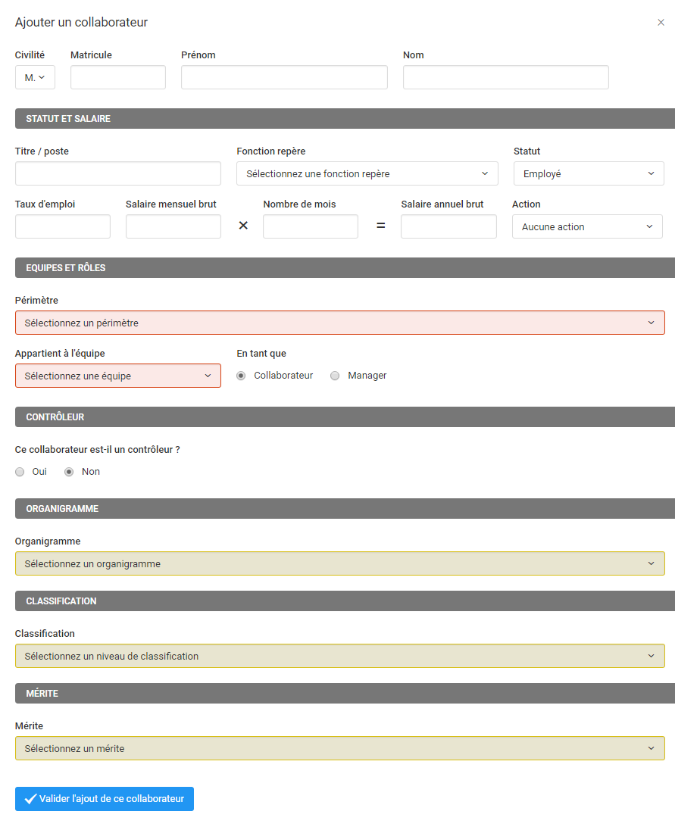Expand the Fonction repère dropdown
Viewport: 675px width, 830px height.
point(367,174)
